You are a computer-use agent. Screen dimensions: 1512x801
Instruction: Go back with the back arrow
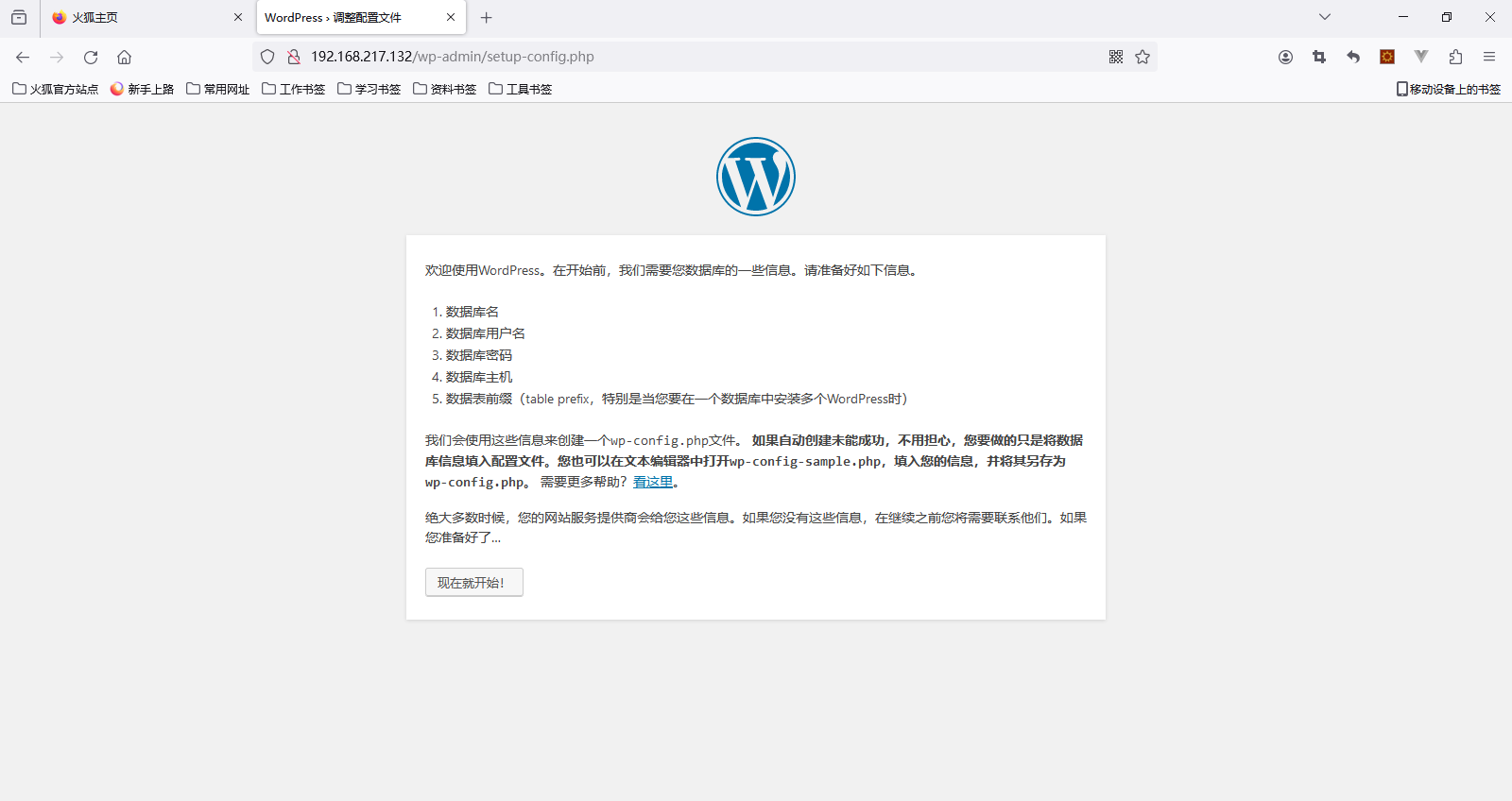pyautogui.click(x=23, y=57)
